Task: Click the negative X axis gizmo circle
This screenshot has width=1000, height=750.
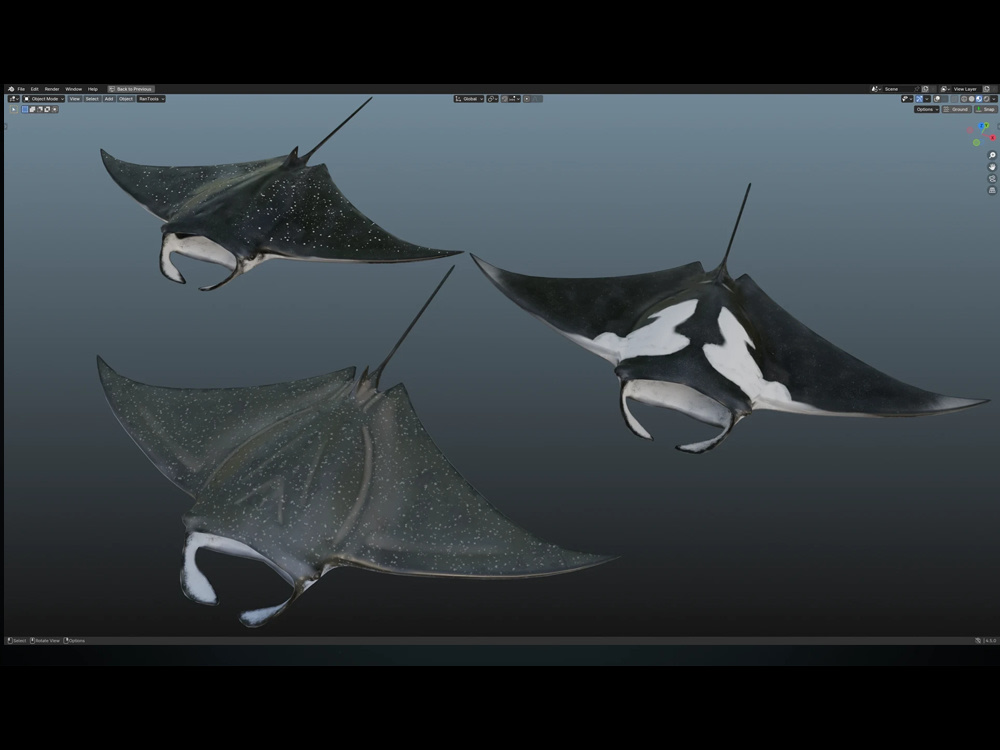Action: [969, 130]
